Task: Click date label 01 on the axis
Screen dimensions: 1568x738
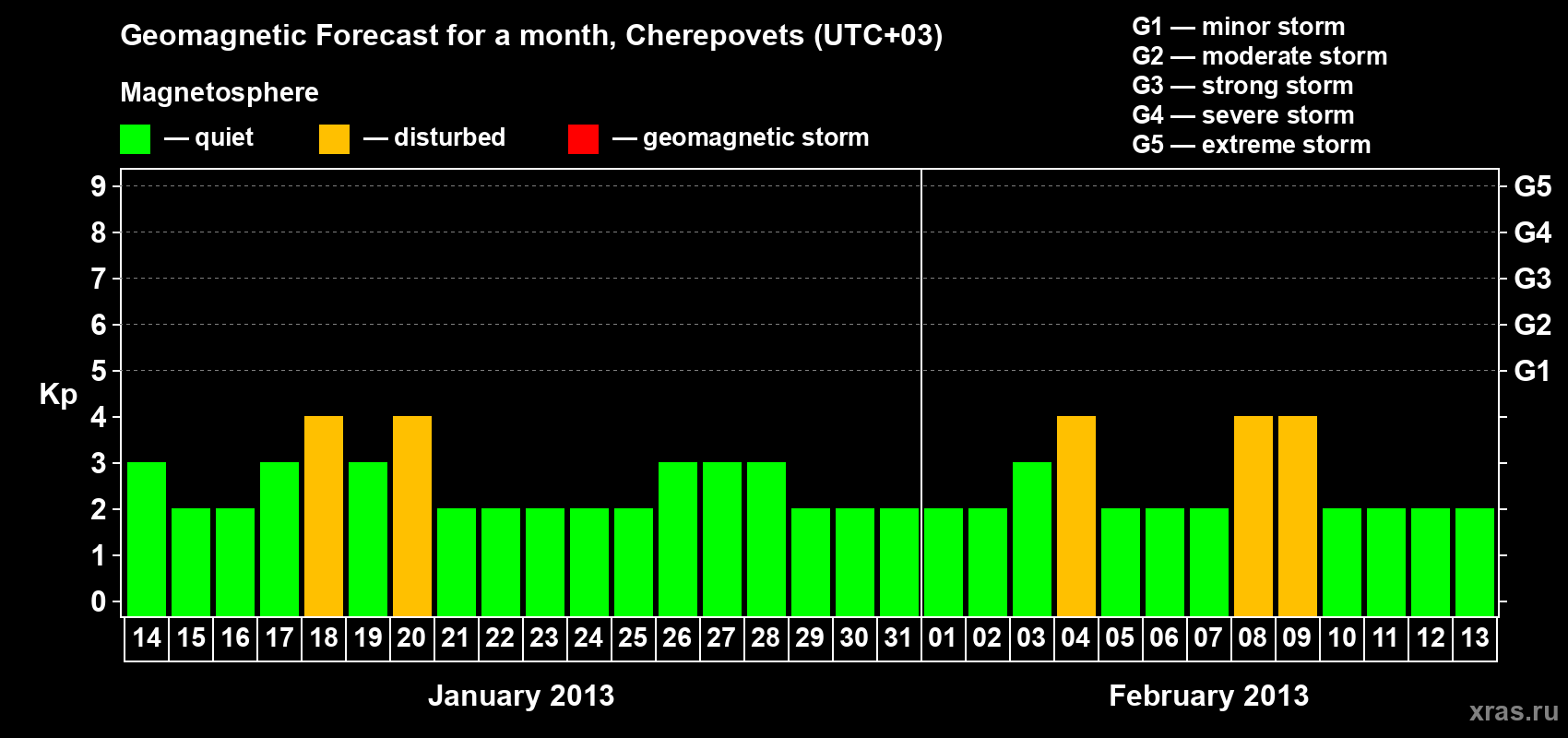Action: click(943, 638)
